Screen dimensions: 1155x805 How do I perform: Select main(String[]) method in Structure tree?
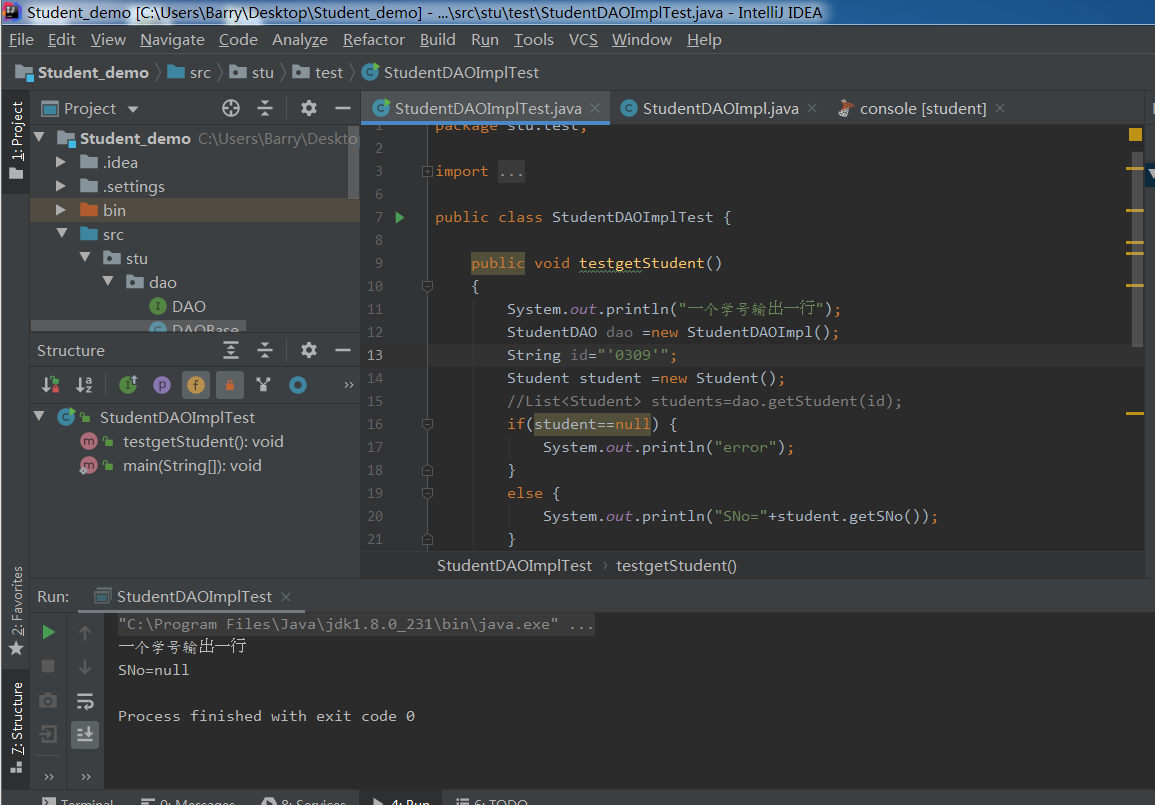pos(191,465)
